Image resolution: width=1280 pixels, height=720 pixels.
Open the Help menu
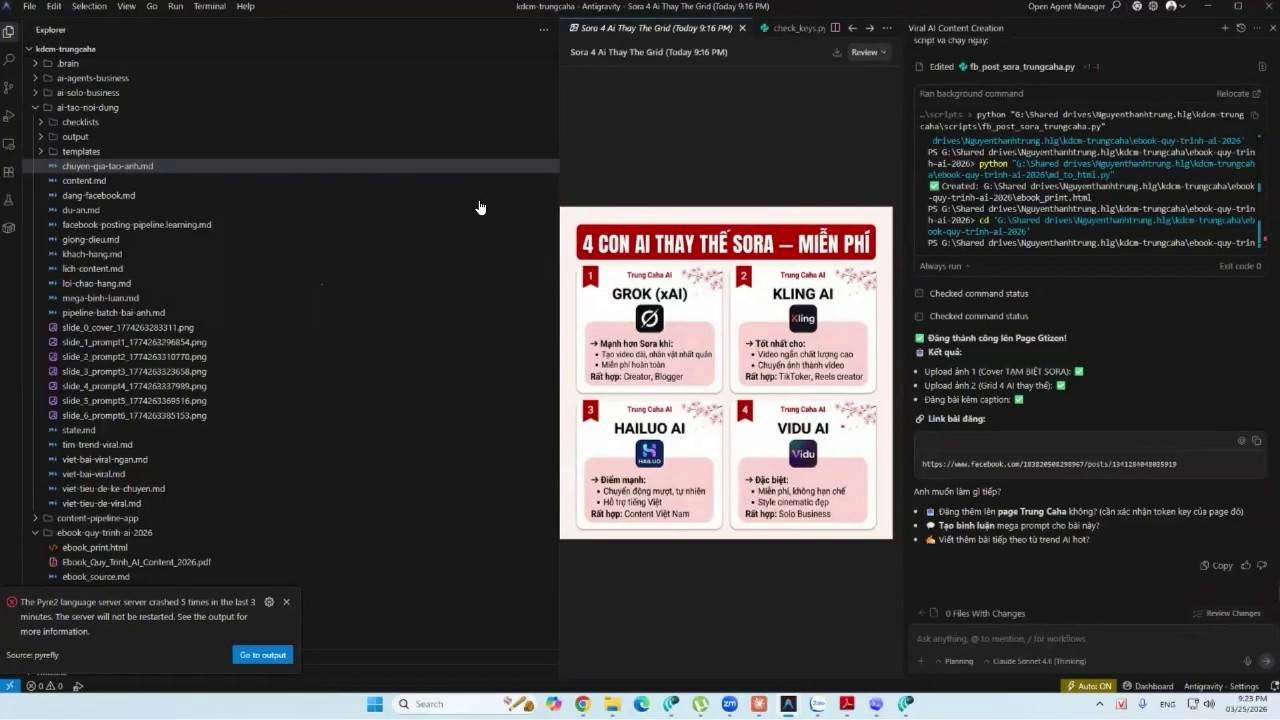pyautogui.click(x=245, y=6)
